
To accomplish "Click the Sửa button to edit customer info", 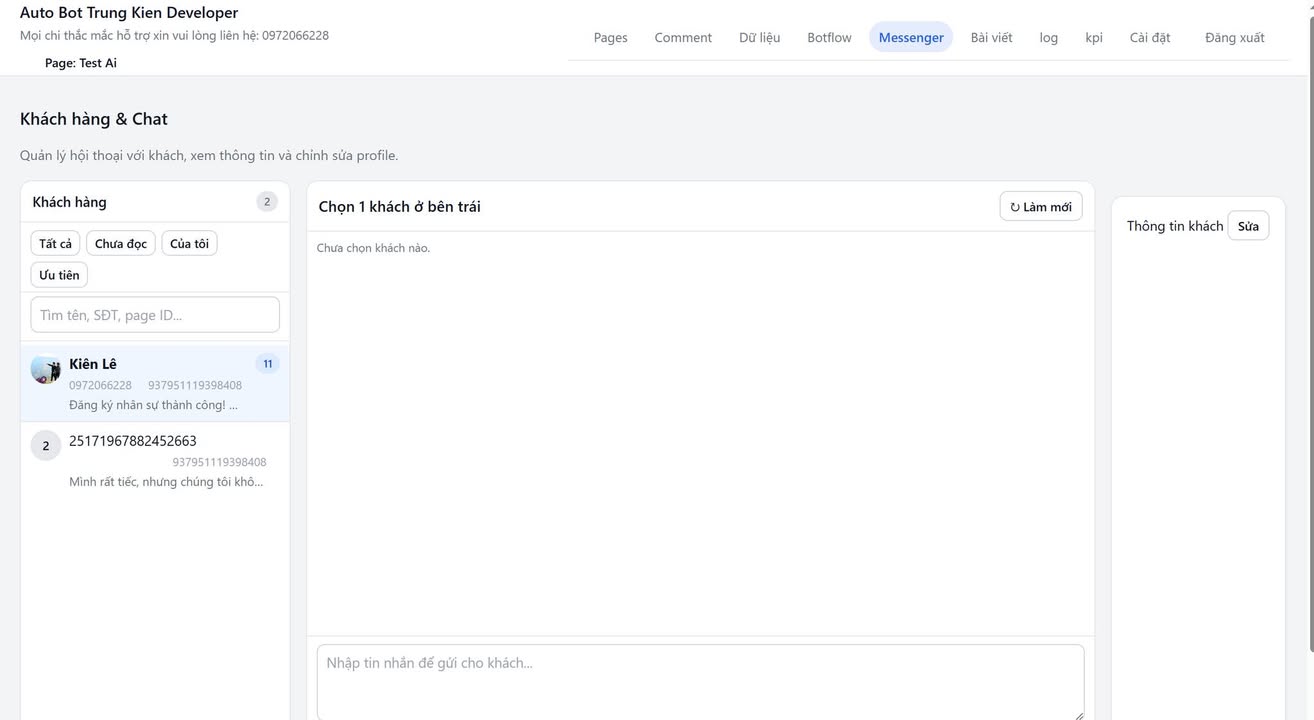I will (x=1248, y=226).
